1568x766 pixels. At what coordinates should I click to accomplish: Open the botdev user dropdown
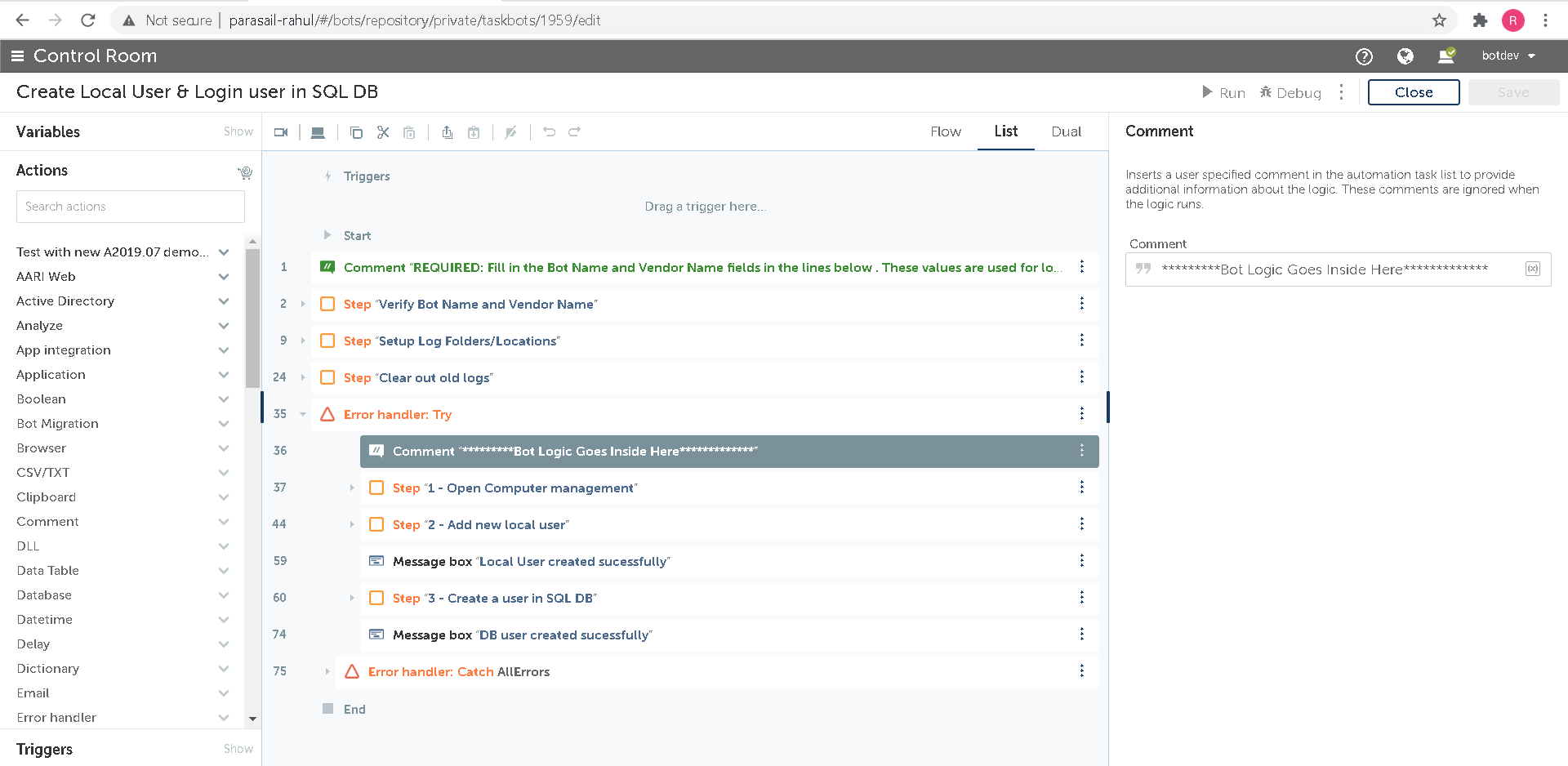click(1508, 56)
